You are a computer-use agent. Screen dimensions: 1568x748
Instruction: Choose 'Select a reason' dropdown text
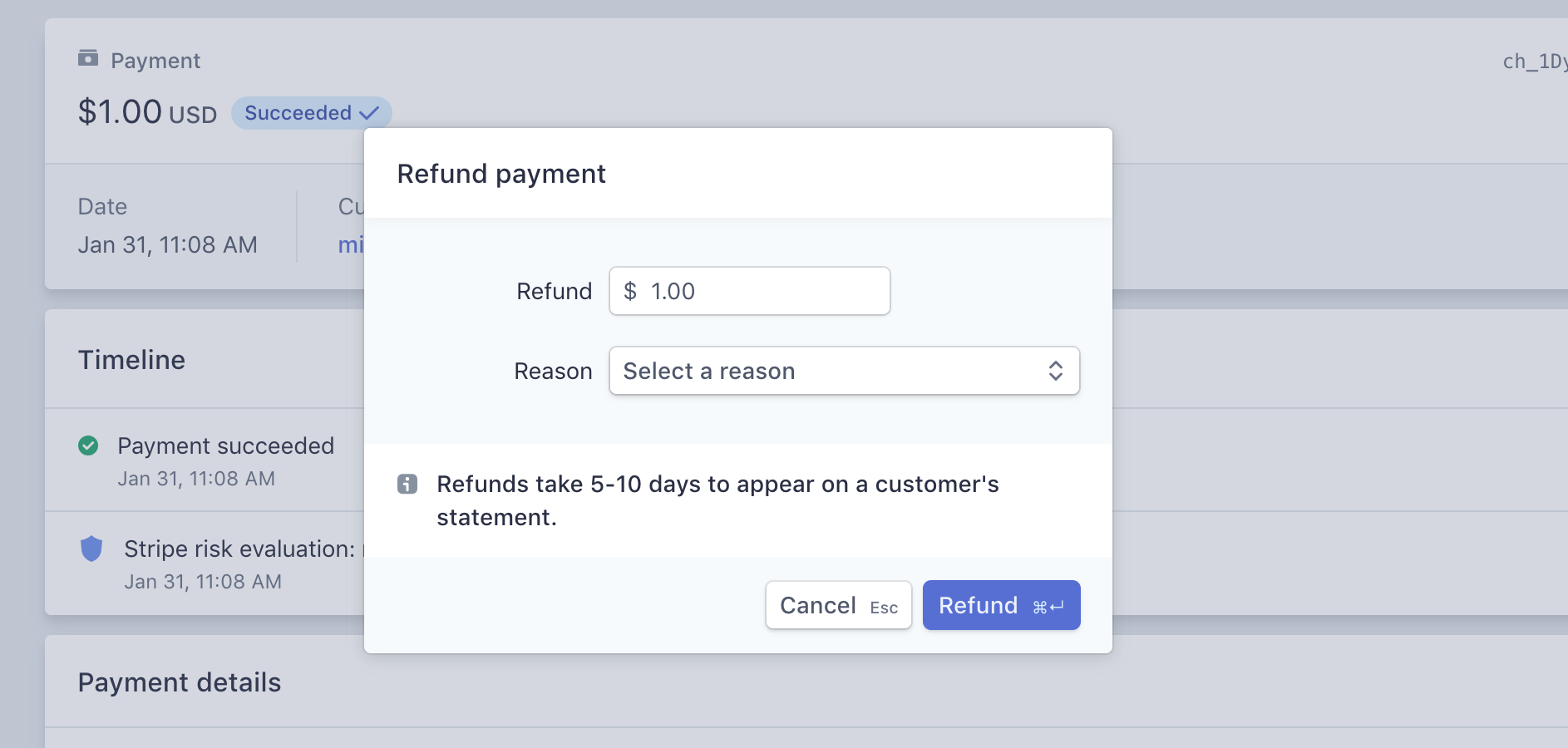click(709, 371)
